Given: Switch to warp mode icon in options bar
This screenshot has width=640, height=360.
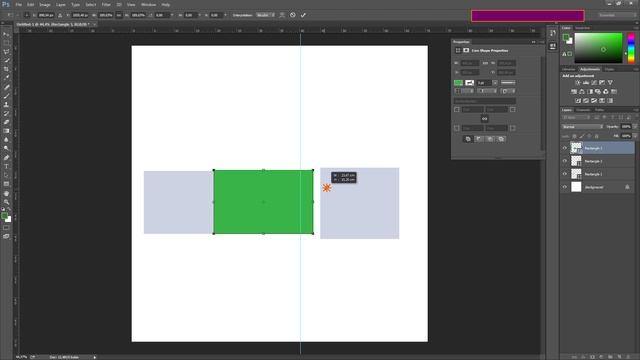Looking at the screenshot, I should (x=282, y=15).
